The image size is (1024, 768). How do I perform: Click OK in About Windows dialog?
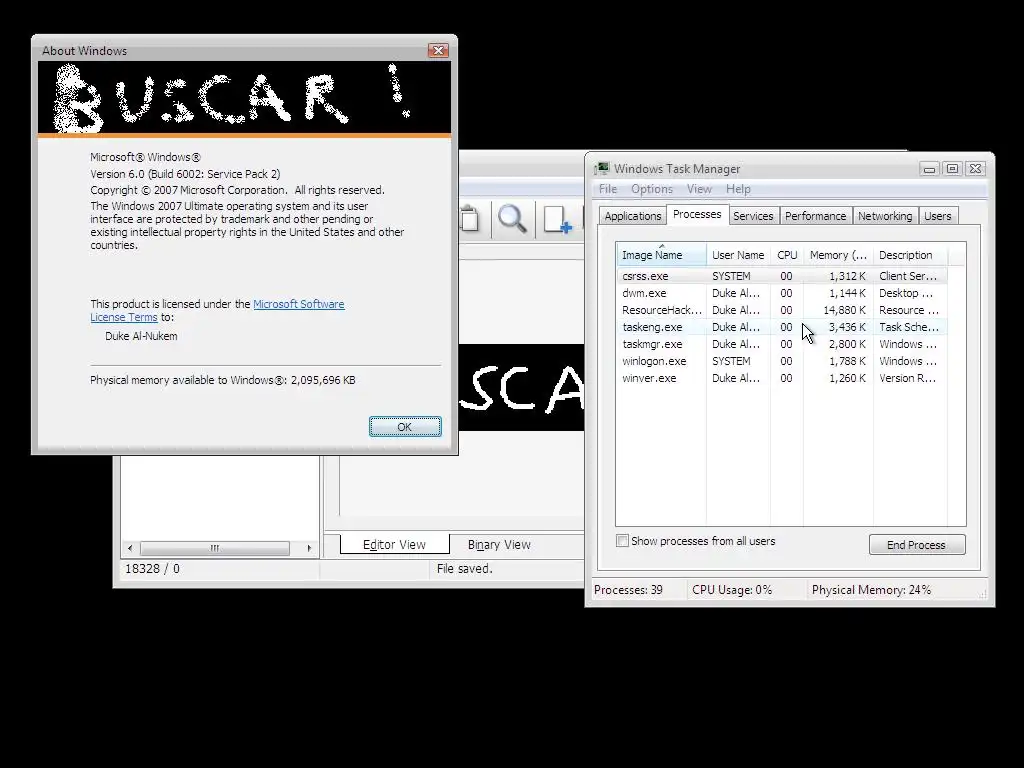point(405,426)
